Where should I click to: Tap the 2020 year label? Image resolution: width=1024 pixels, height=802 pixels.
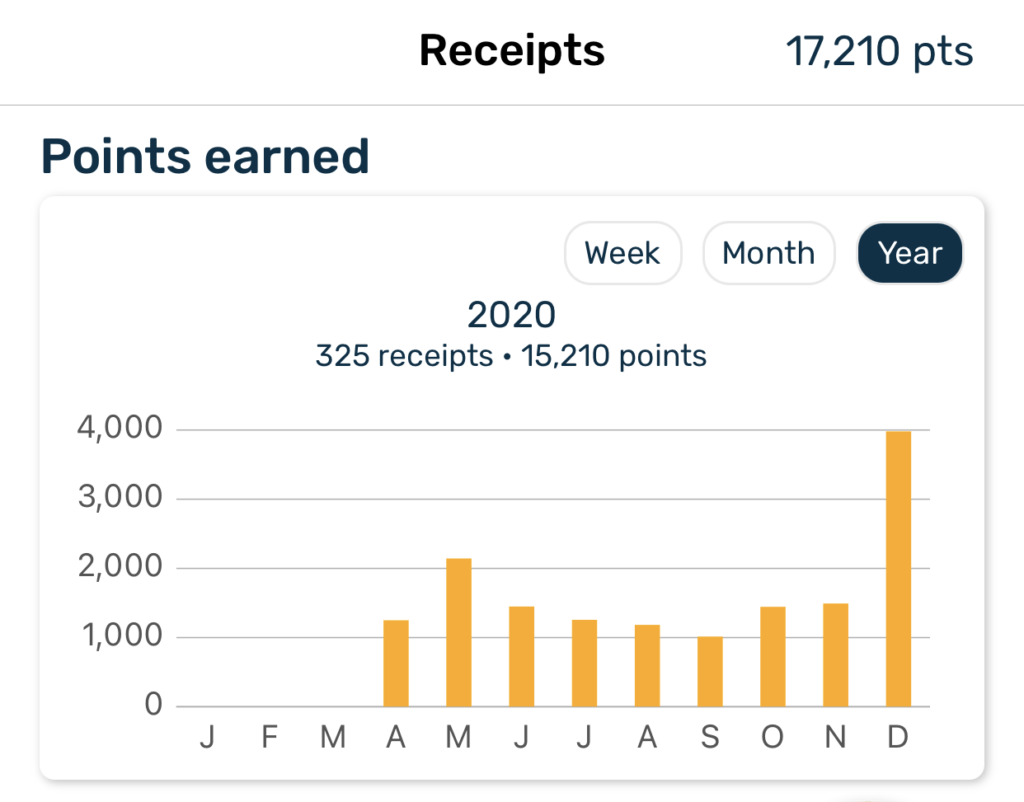[x=511, y=315]
